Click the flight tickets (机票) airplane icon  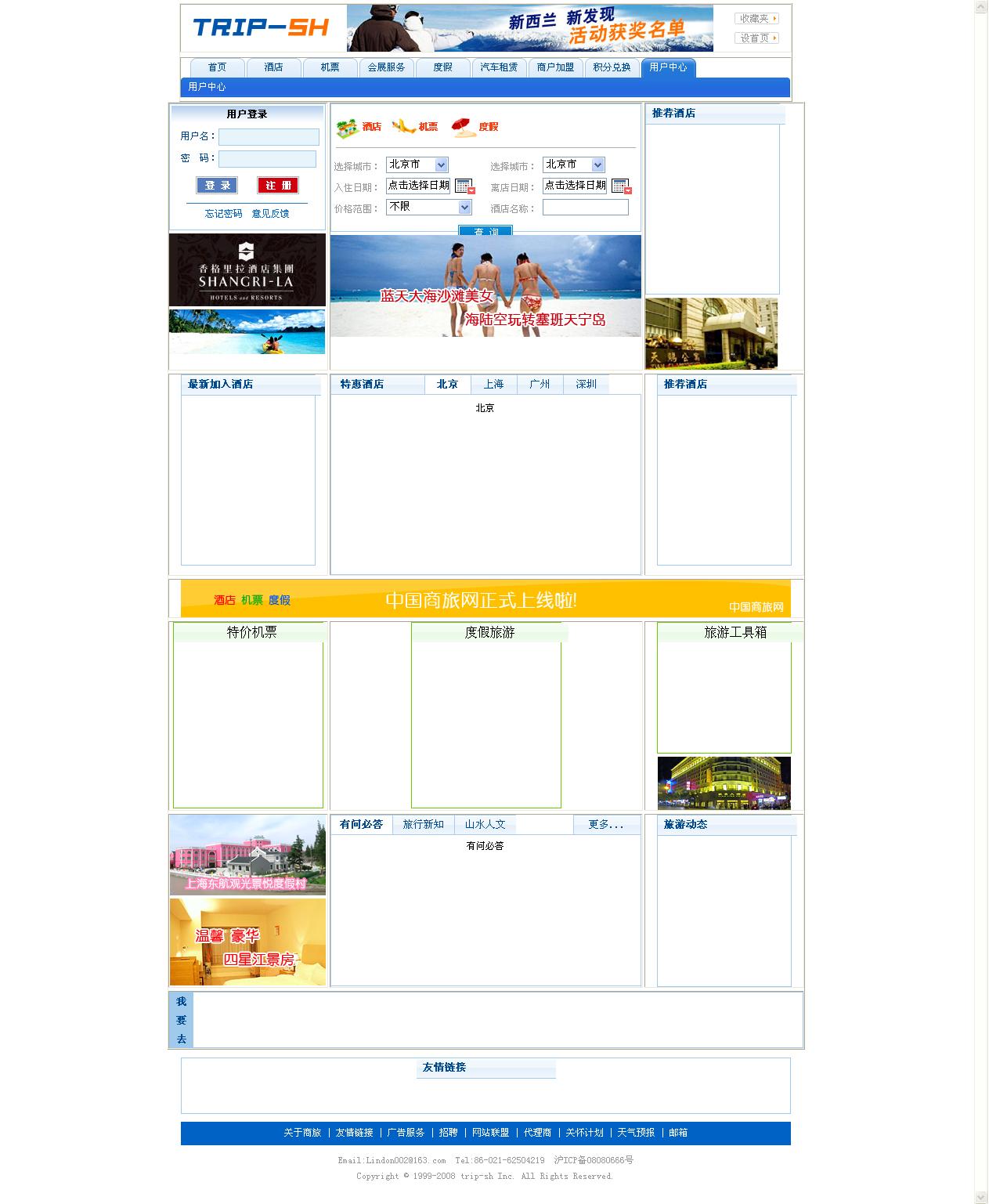[x=403, y=126]
